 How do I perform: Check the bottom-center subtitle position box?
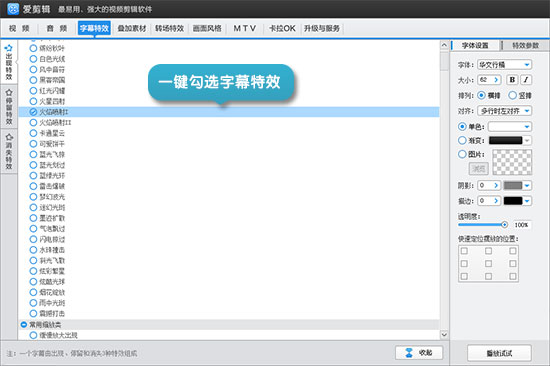(488, 276)
